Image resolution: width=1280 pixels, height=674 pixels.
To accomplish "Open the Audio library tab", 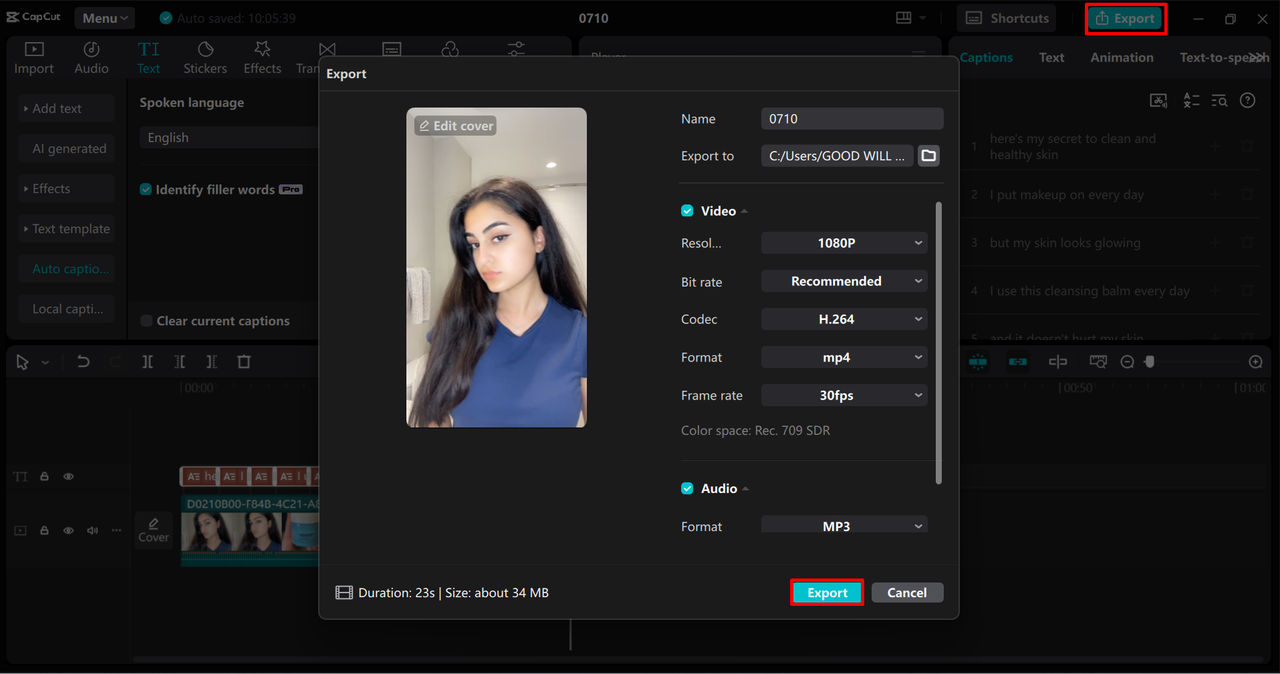I will (x=91, y=58).
